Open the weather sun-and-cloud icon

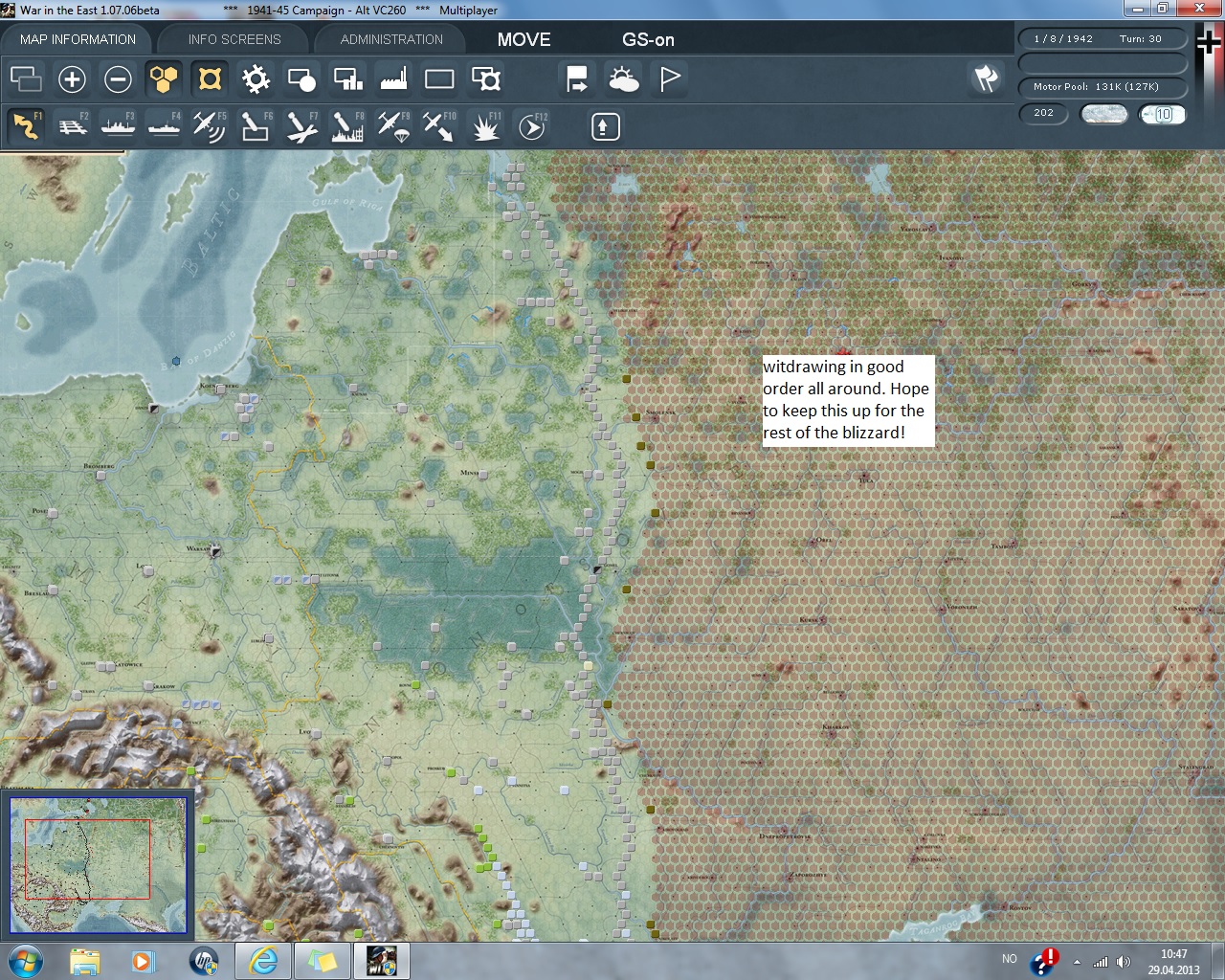click(x=624, y=79)
